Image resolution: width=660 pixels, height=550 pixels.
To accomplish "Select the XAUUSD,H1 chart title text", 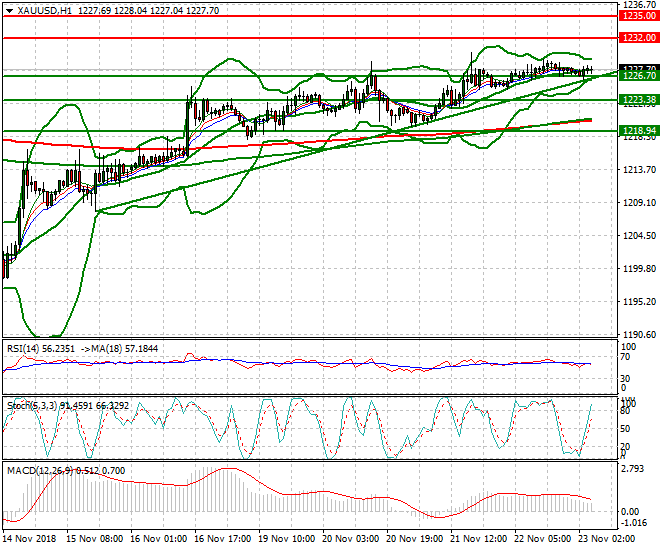I will [45, 11].
